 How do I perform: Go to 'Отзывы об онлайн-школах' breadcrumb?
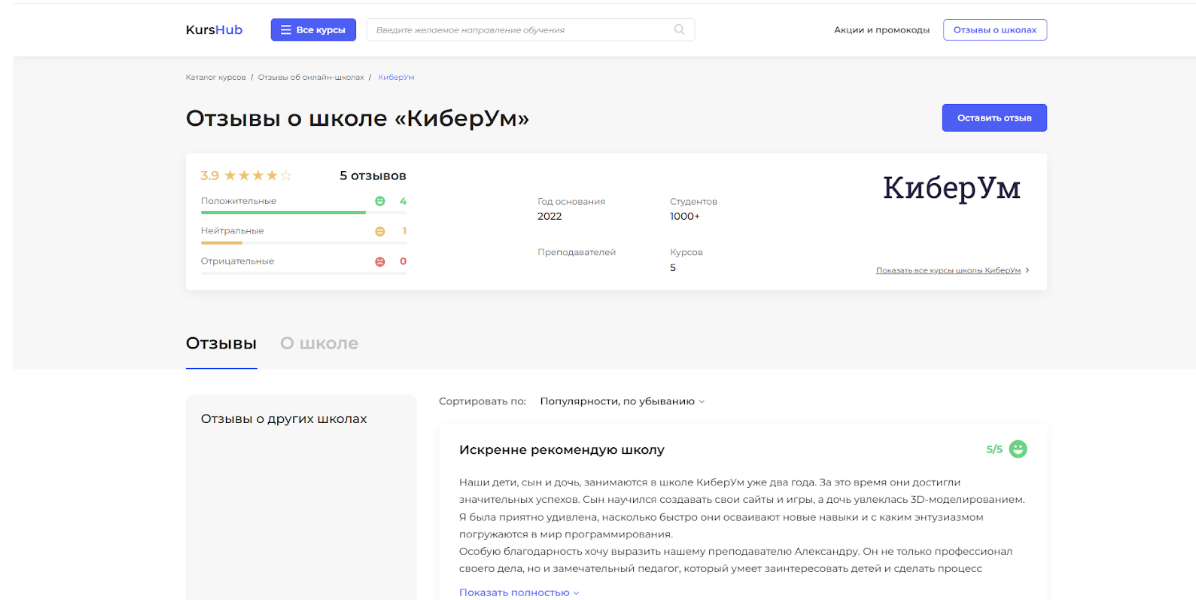[x=310, y=78]
